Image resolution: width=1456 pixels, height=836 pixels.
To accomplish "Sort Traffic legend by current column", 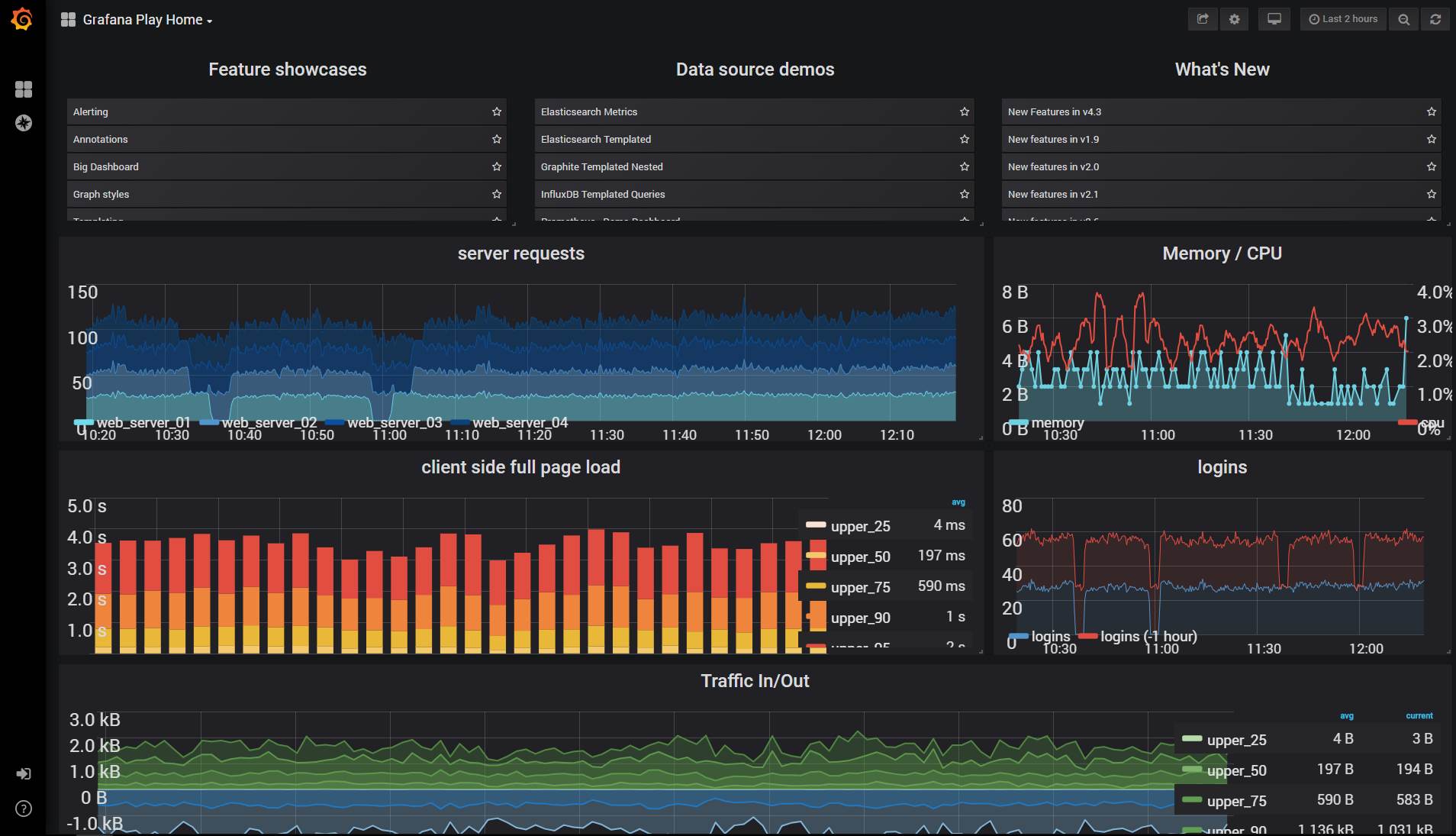I will pyautogui.click(x=1419, y=716).
